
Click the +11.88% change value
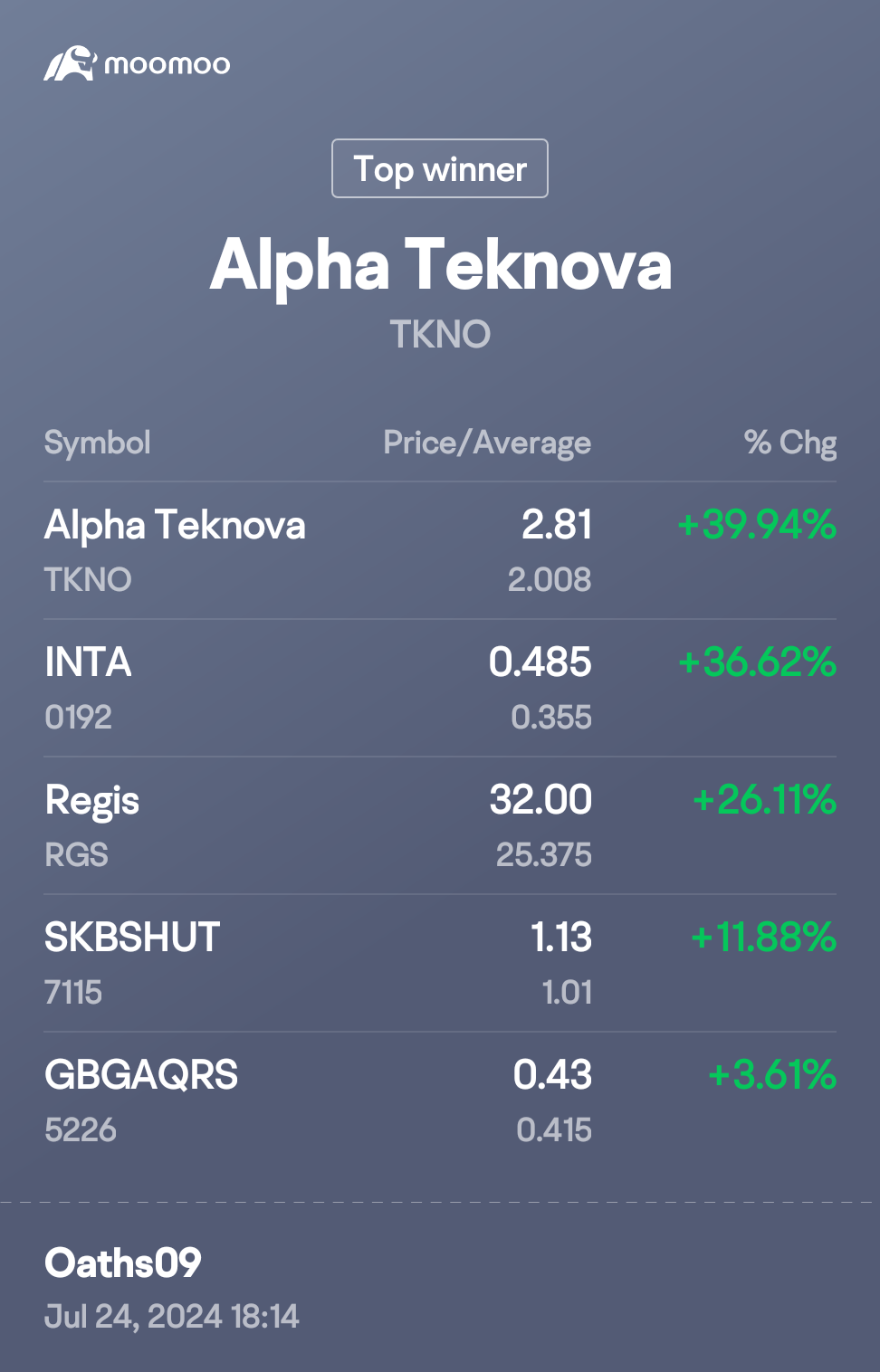[763, 938]
